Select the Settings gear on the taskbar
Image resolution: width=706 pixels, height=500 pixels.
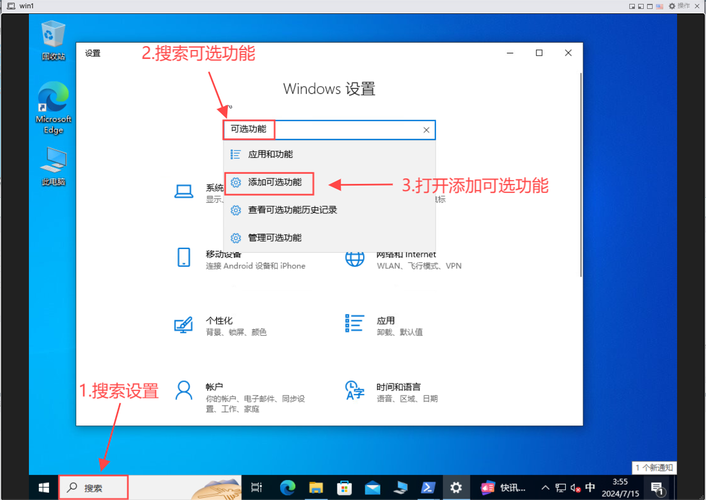[456, 487]
